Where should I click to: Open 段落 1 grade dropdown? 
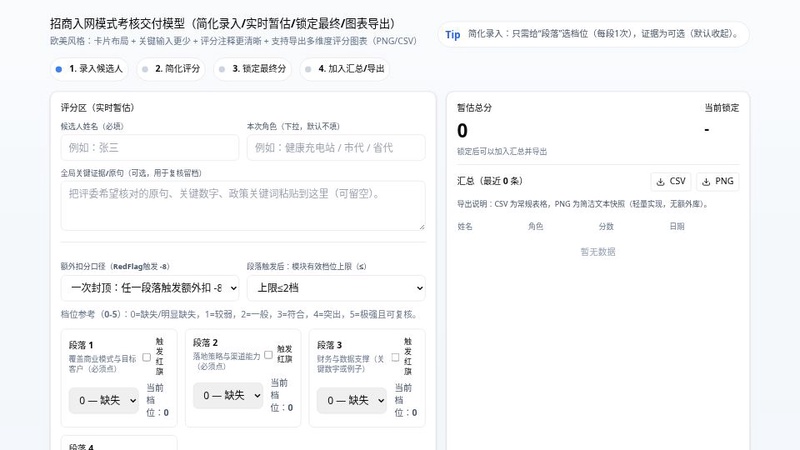pos(104,401)
